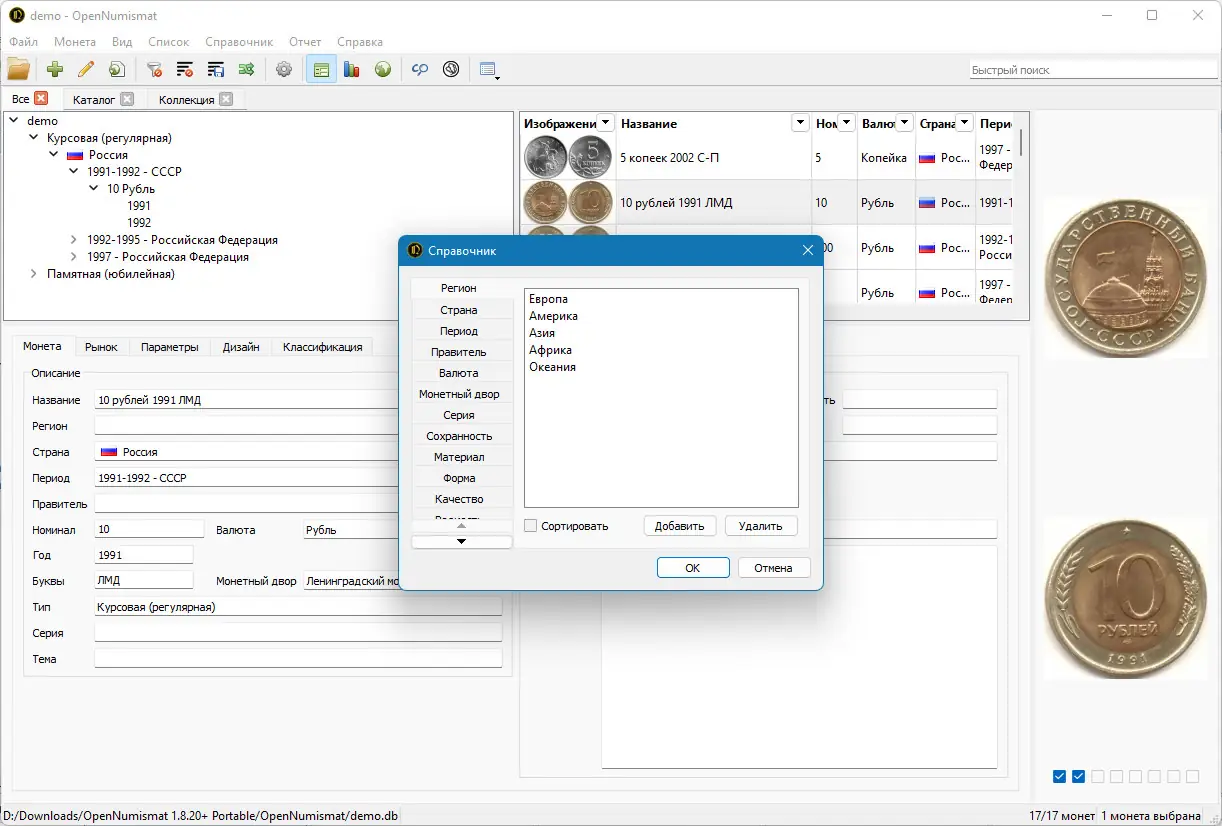The width and height of the screenshot is (1222, 826).
Task: Expand the 1997 - Российская Федерация node
Action: click(x=74, y=257)
